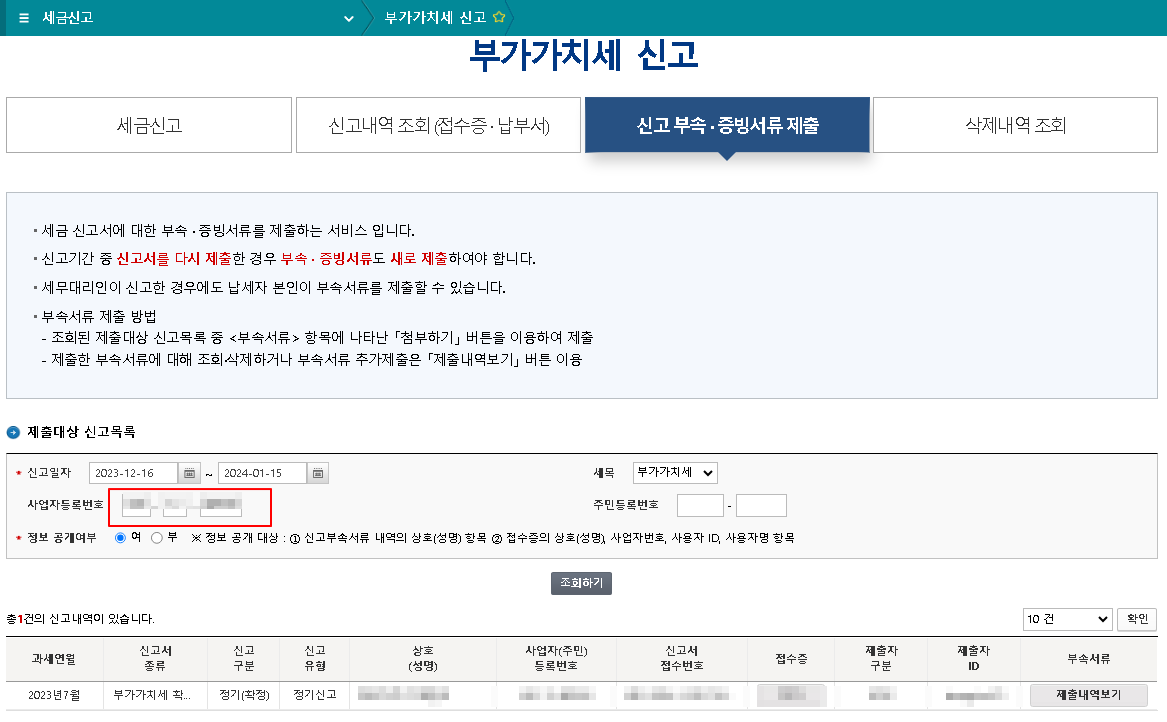Click the blurred 접수증 button in the row
Screen dimensions: 1167x722
(791, 695)
